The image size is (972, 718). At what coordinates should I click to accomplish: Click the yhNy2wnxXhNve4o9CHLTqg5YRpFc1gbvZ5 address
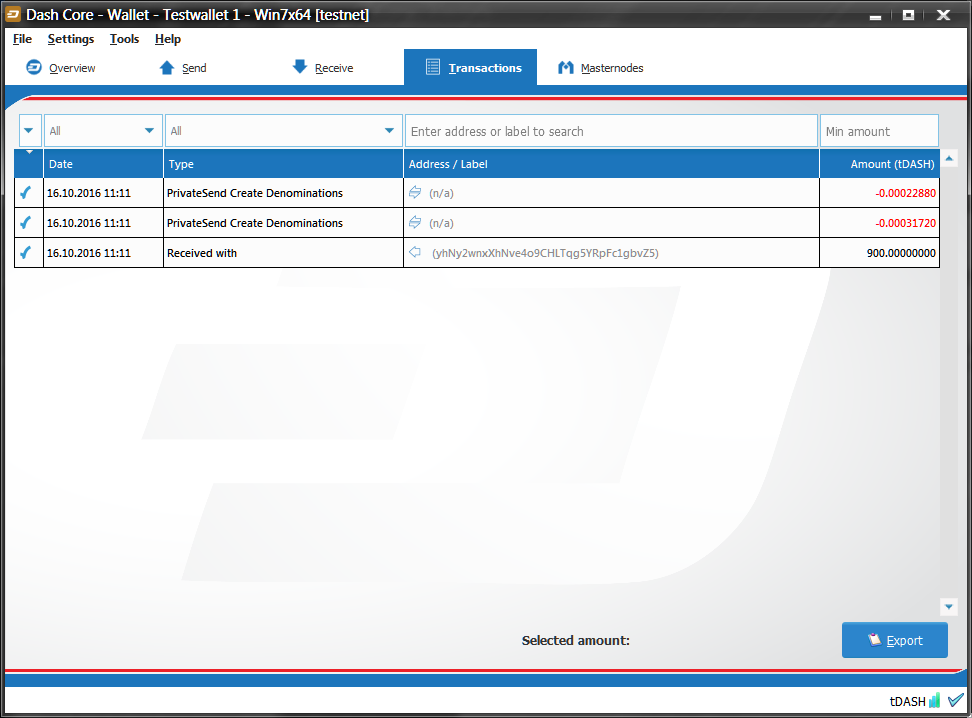(545, 253)
